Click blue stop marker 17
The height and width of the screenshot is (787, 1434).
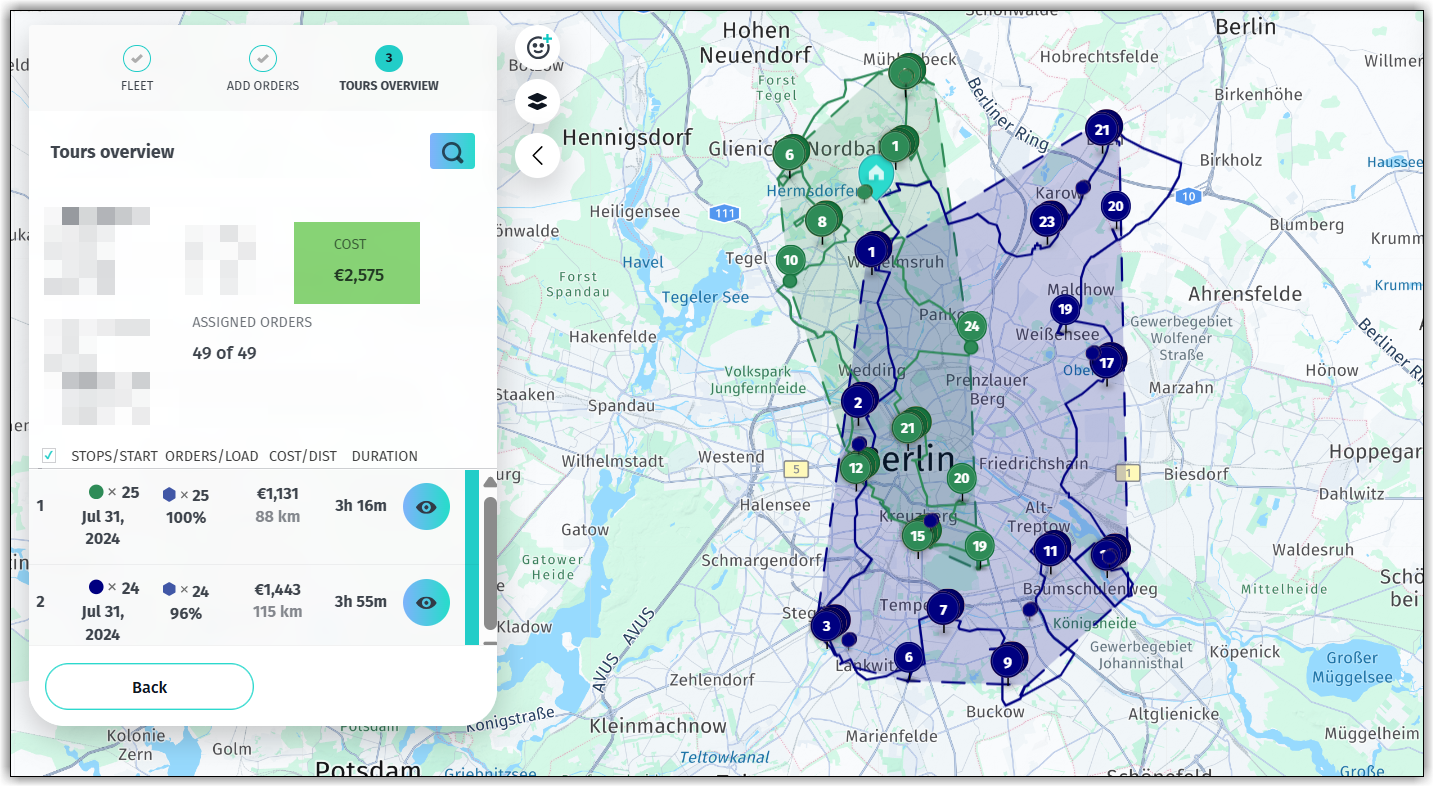(1106, 363)
